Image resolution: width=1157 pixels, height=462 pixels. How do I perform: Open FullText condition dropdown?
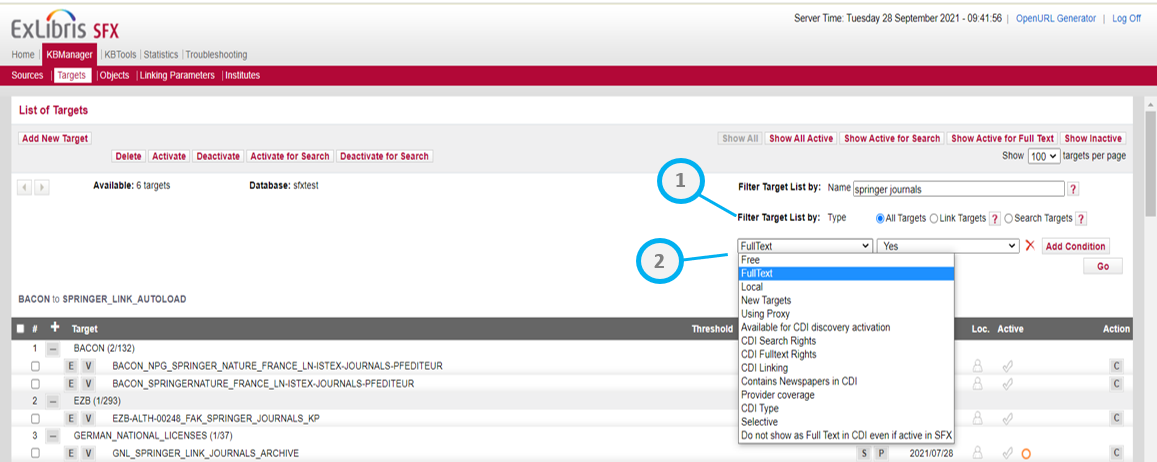point(805,246)
